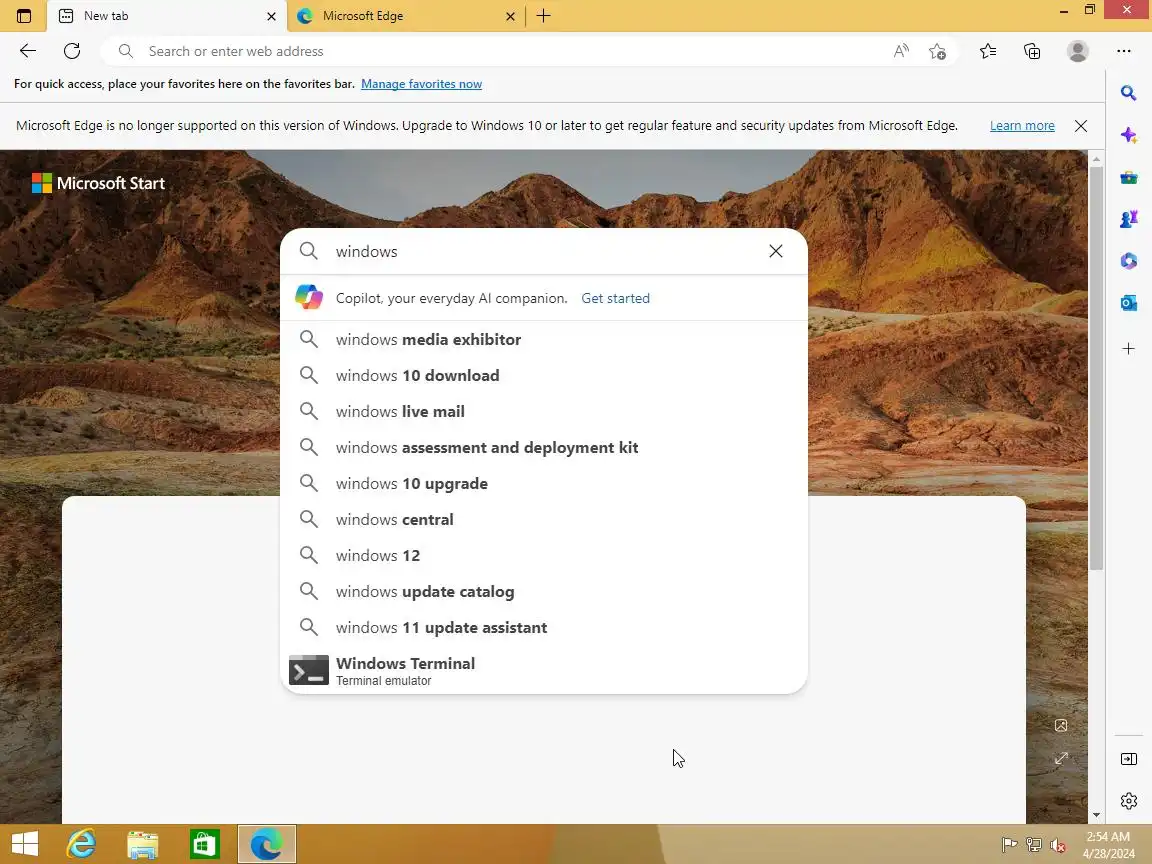
Task: Dismiss the unsupported Windows notification bar
Action: [1080, 126]
